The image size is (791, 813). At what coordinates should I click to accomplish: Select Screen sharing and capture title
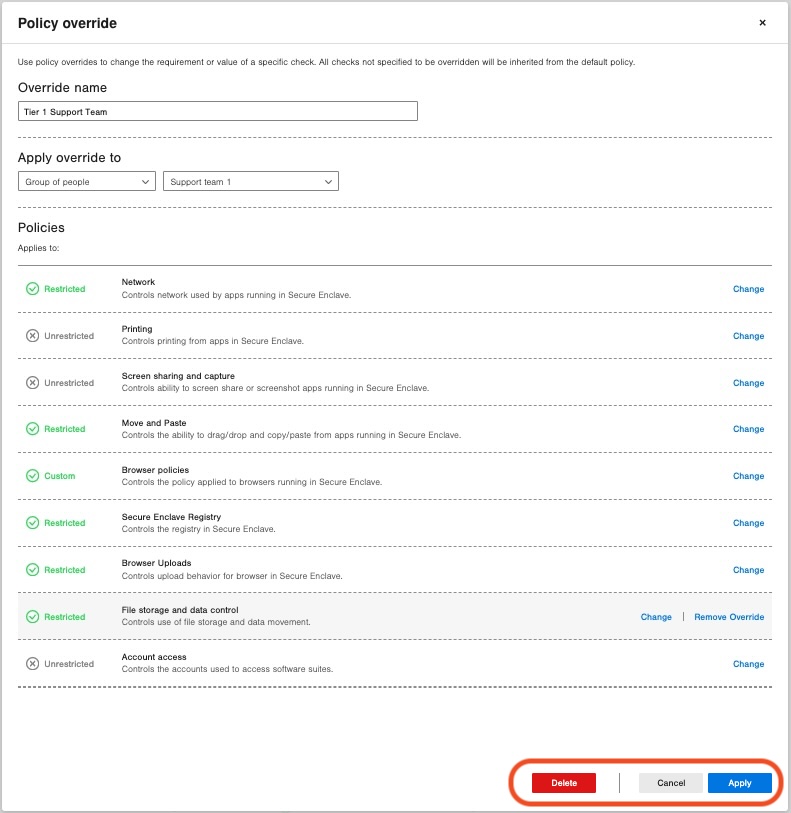tap(178, 376)
